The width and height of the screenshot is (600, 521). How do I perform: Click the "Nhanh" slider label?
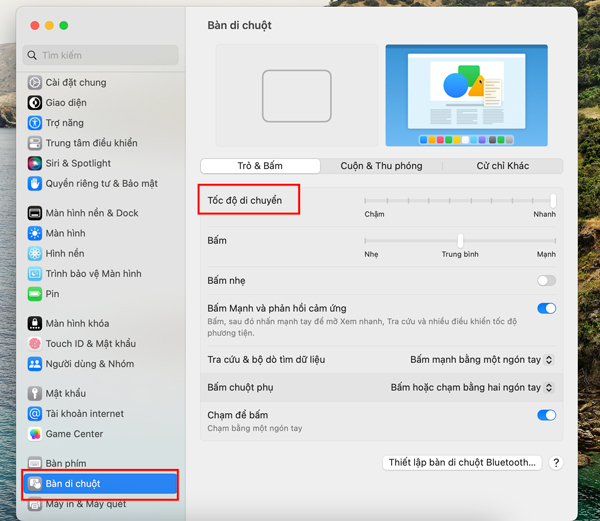545,214
